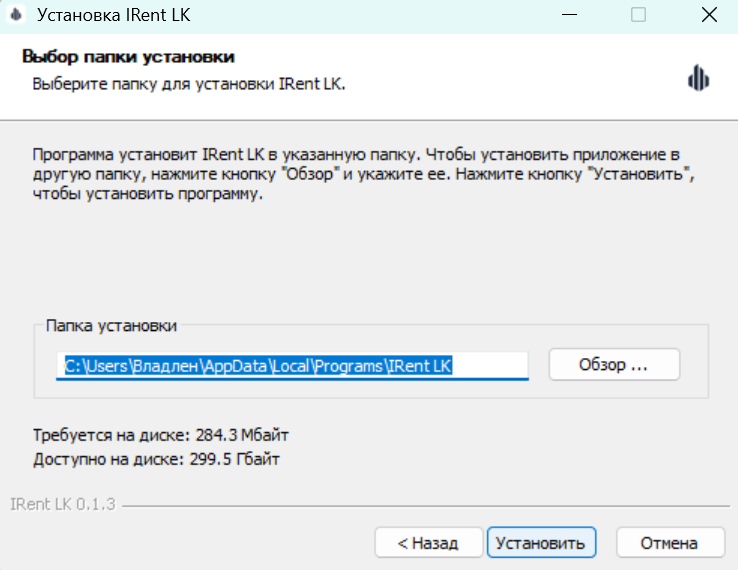Image resolution: width=738 pixels, height=570 pixels.
Task: Click the instruction paragraph starting 'Программа установит'
Action: (363, 174)
